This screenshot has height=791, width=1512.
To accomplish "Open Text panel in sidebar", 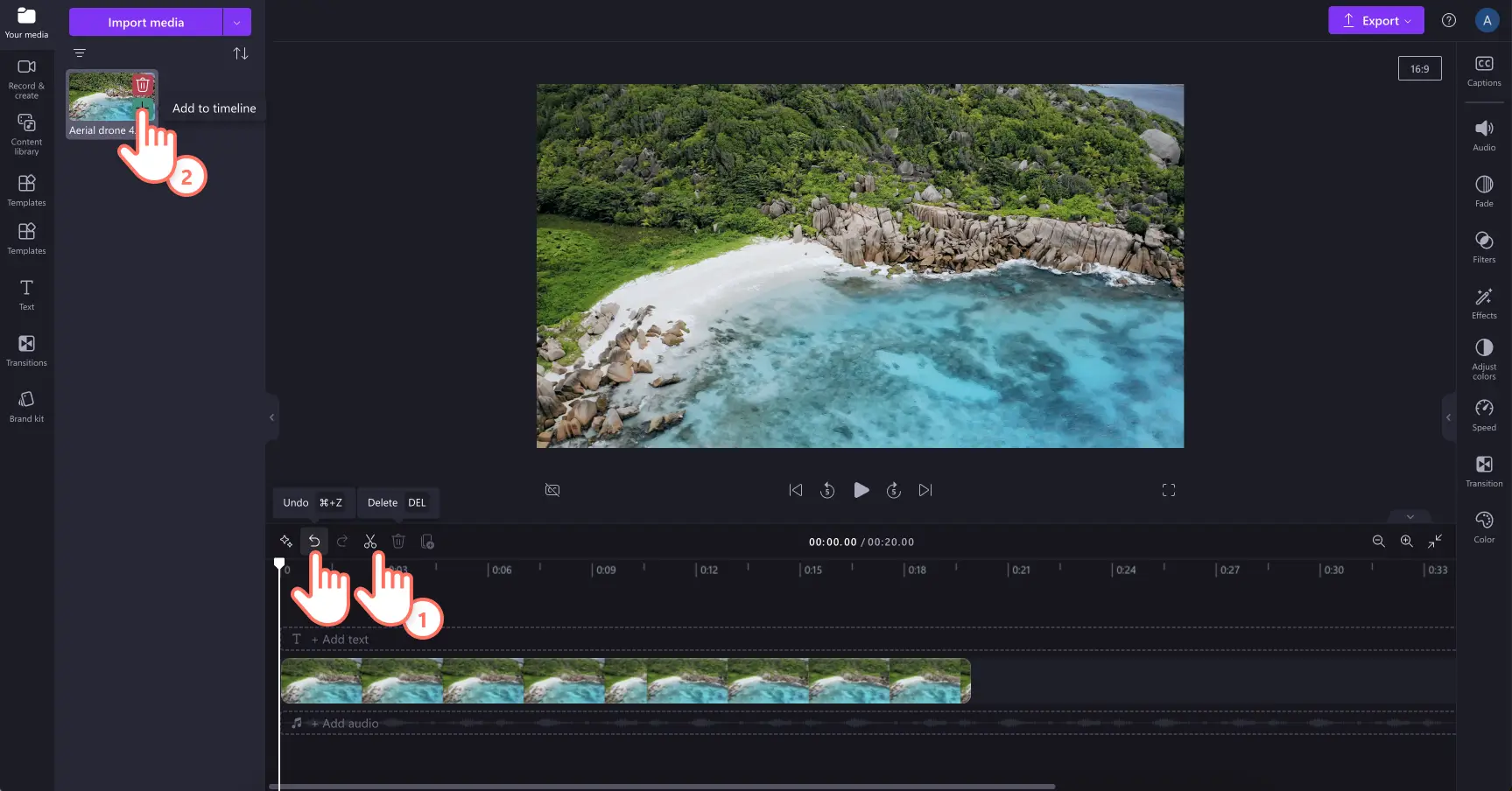I will pyautogui.click(x=26, y=295).
